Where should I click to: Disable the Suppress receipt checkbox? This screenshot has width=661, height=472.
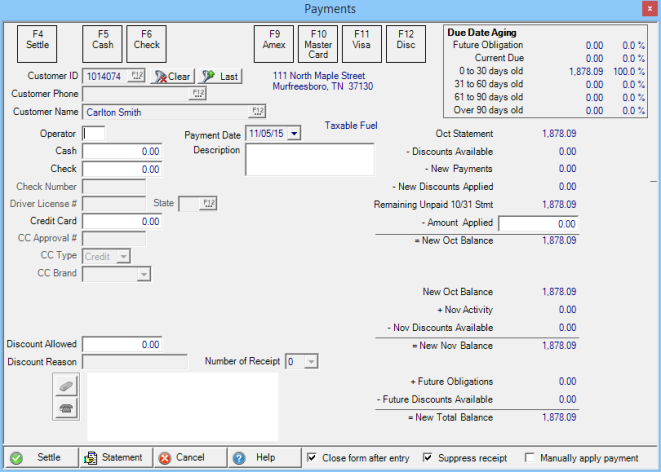pos(429,458)
